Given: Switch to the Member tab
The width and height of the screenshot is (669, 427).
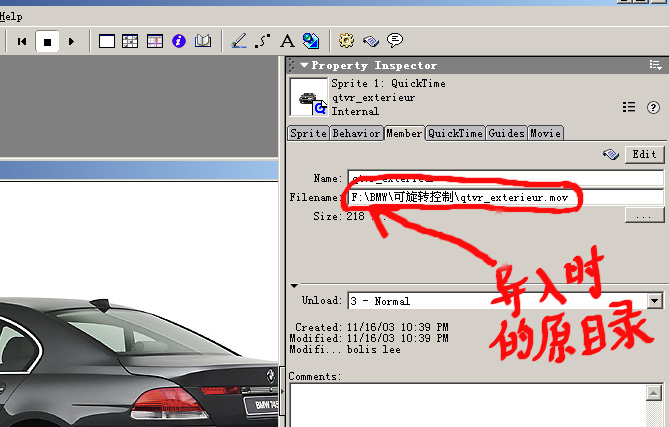Looking at the screenshot, I should click(x=404, y=133).
